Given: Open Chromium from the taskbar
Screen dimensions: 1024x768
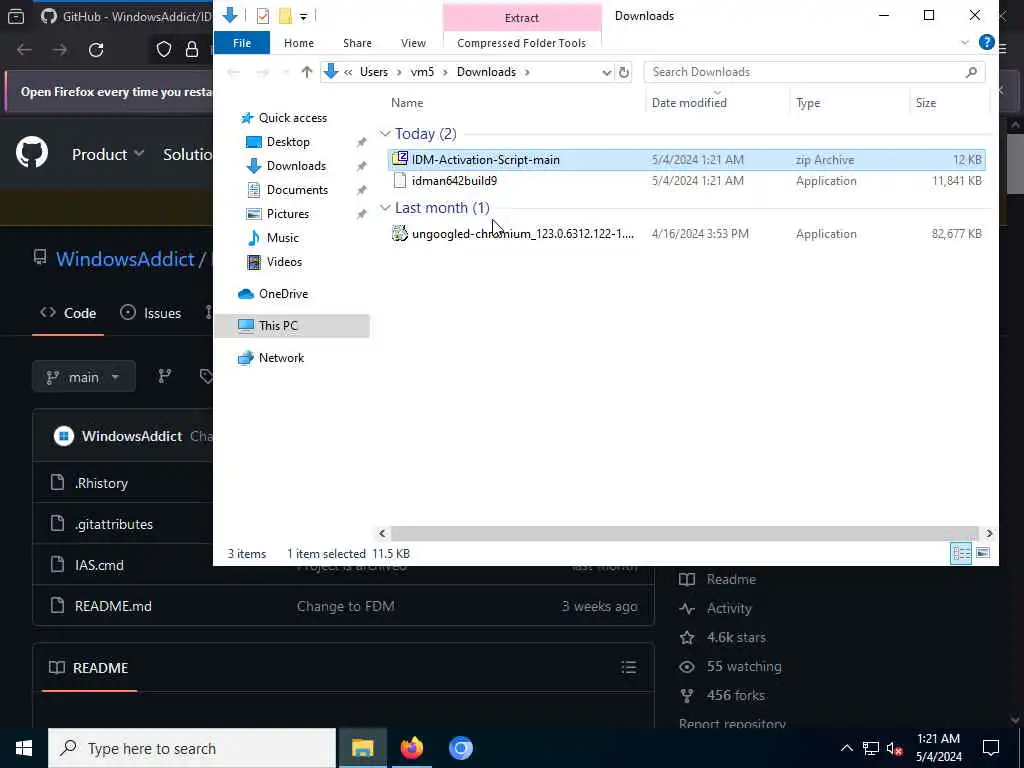Looking at the screenshot, I should [x=460, y=748].
